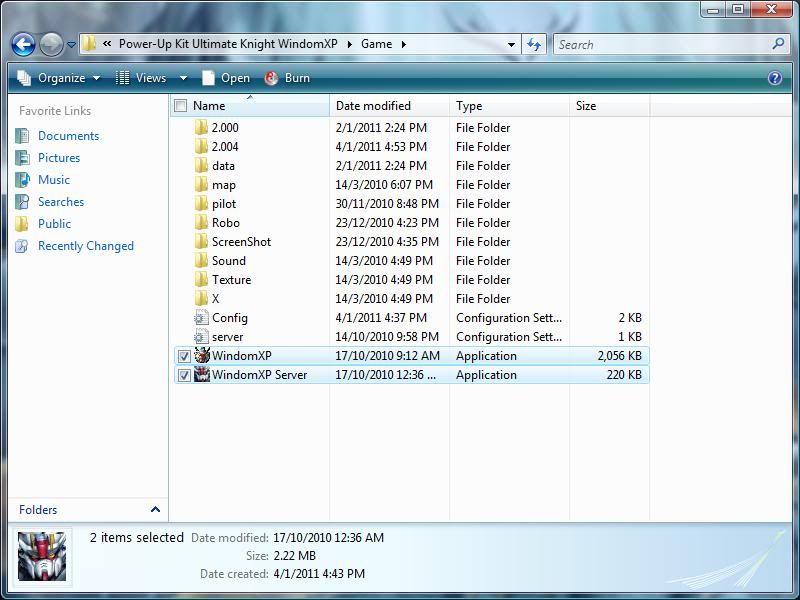800x600 pixels.
Task: Click the WindomXP Server file name
Action: point(259,374)
